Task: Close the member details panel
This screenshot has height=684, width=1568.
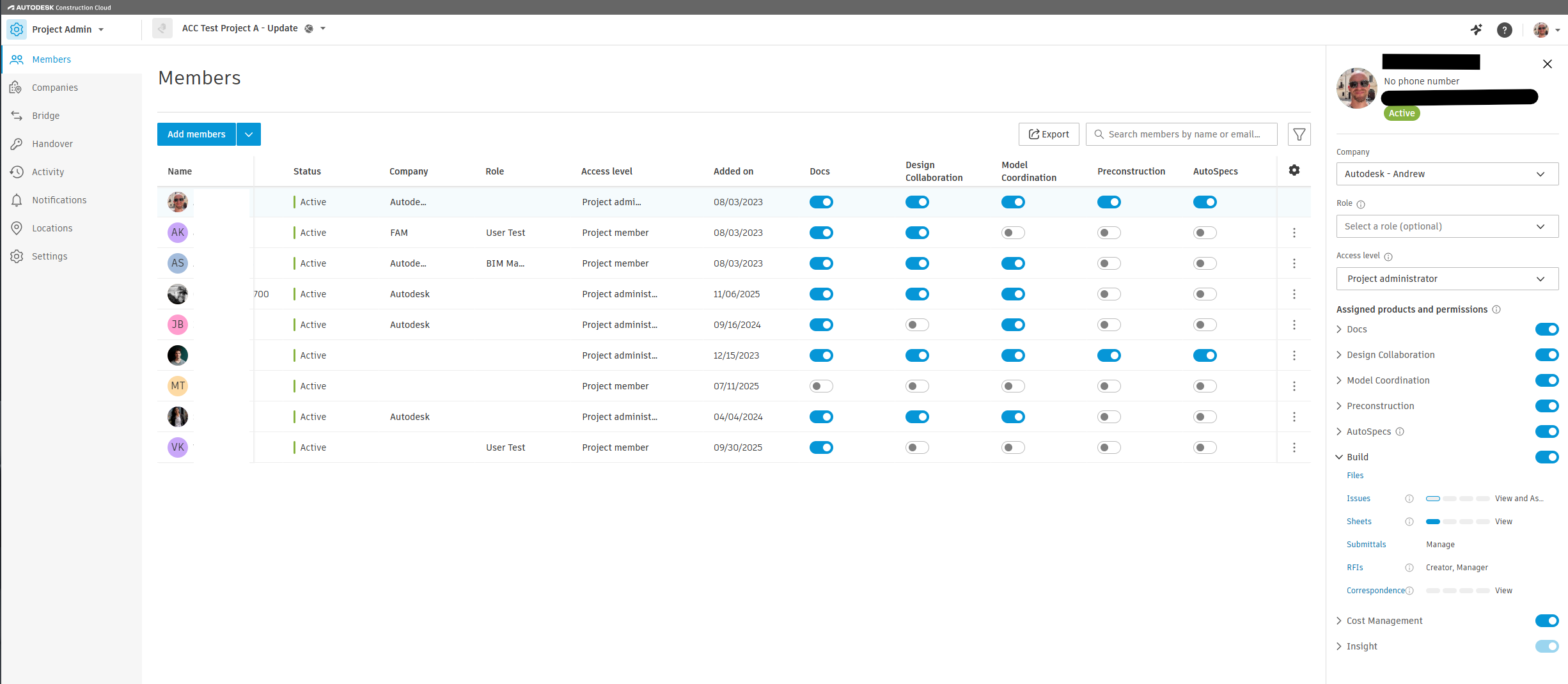Action: 1548,64
